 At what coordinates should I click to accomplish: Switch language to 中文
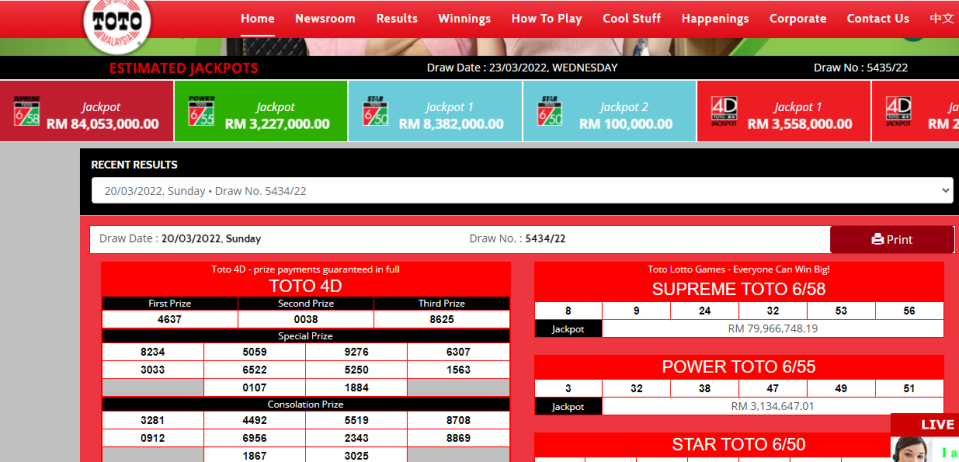[942, 18]
